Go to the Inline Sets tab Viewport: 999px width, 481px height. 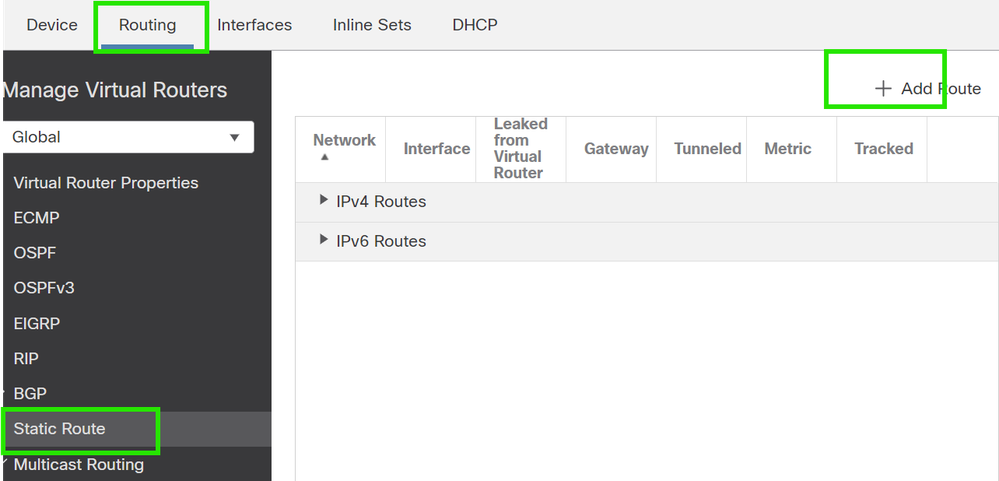coord(372,25)
